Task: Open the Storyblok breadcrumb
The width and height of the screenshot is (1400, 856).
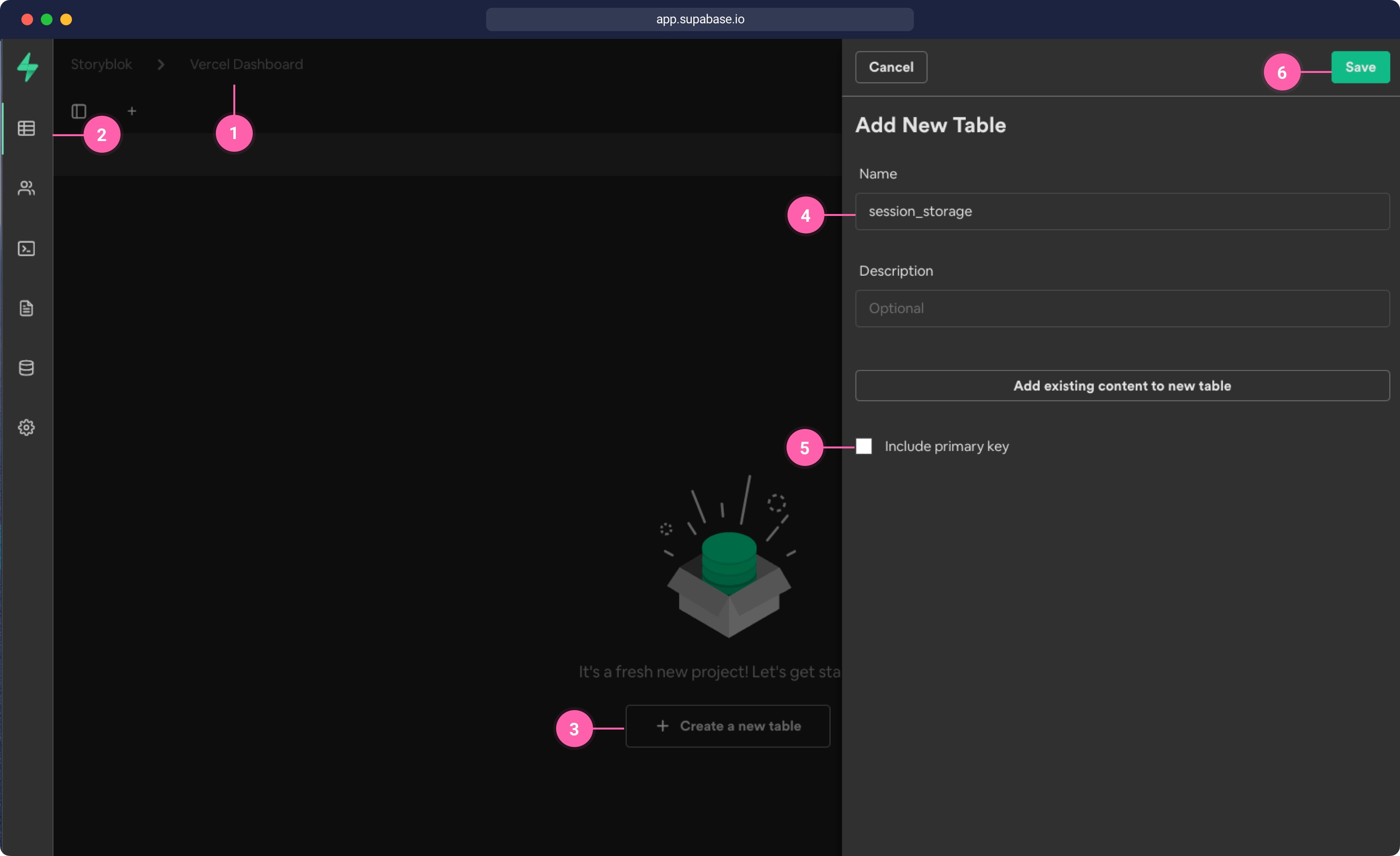Action: click(x=101, y=64)
